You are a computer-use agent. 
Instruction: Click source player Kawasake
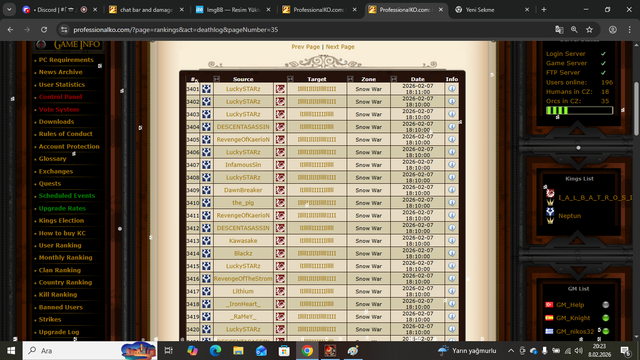pos(243,240)
